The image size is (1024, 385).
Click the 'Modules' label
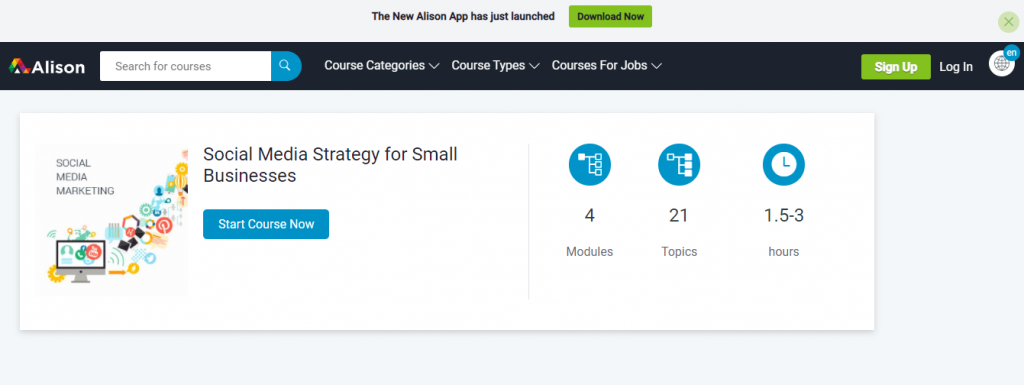coord(590,251)
